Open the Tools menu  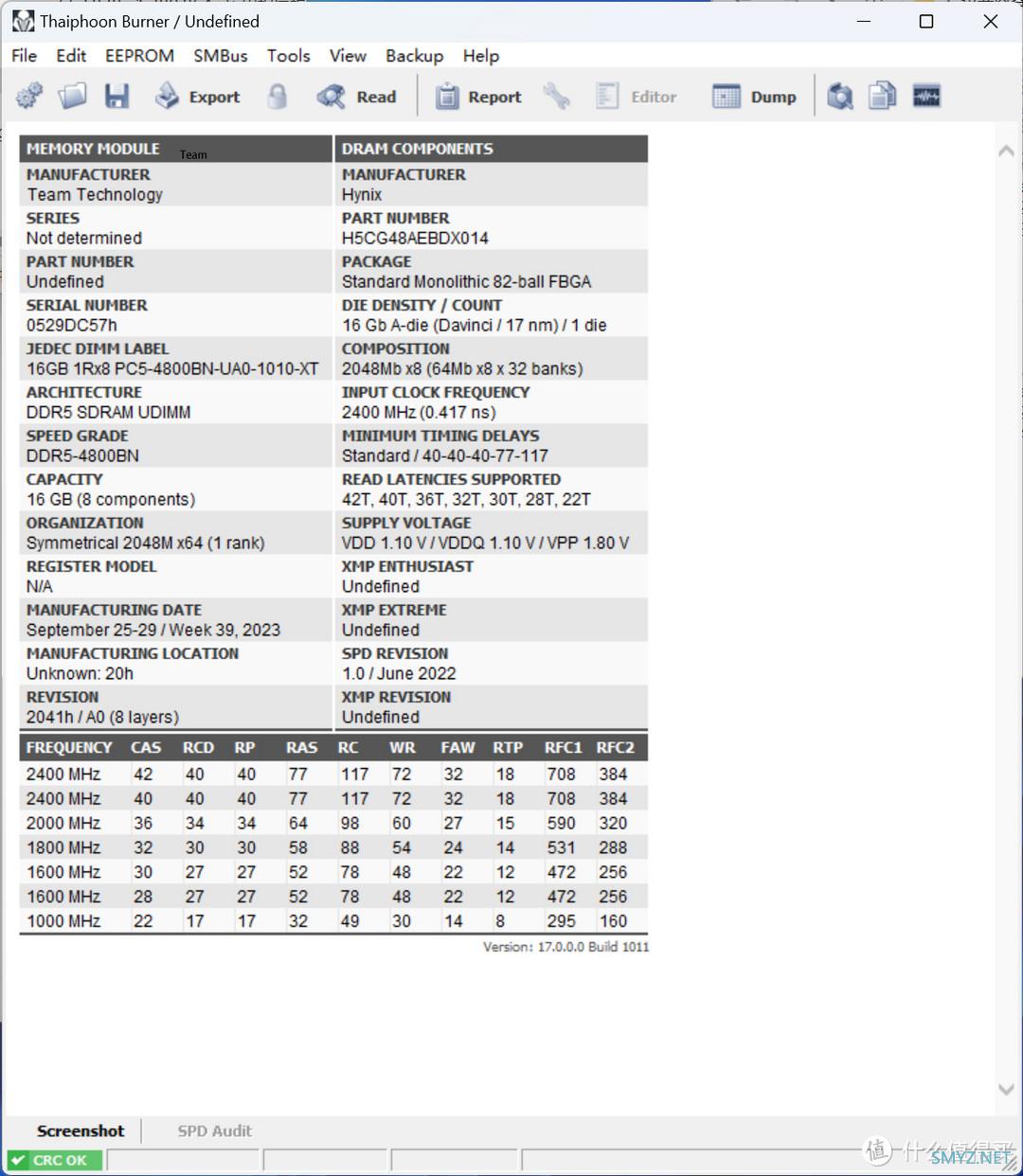pyautogui.click(x=289, y=56)
